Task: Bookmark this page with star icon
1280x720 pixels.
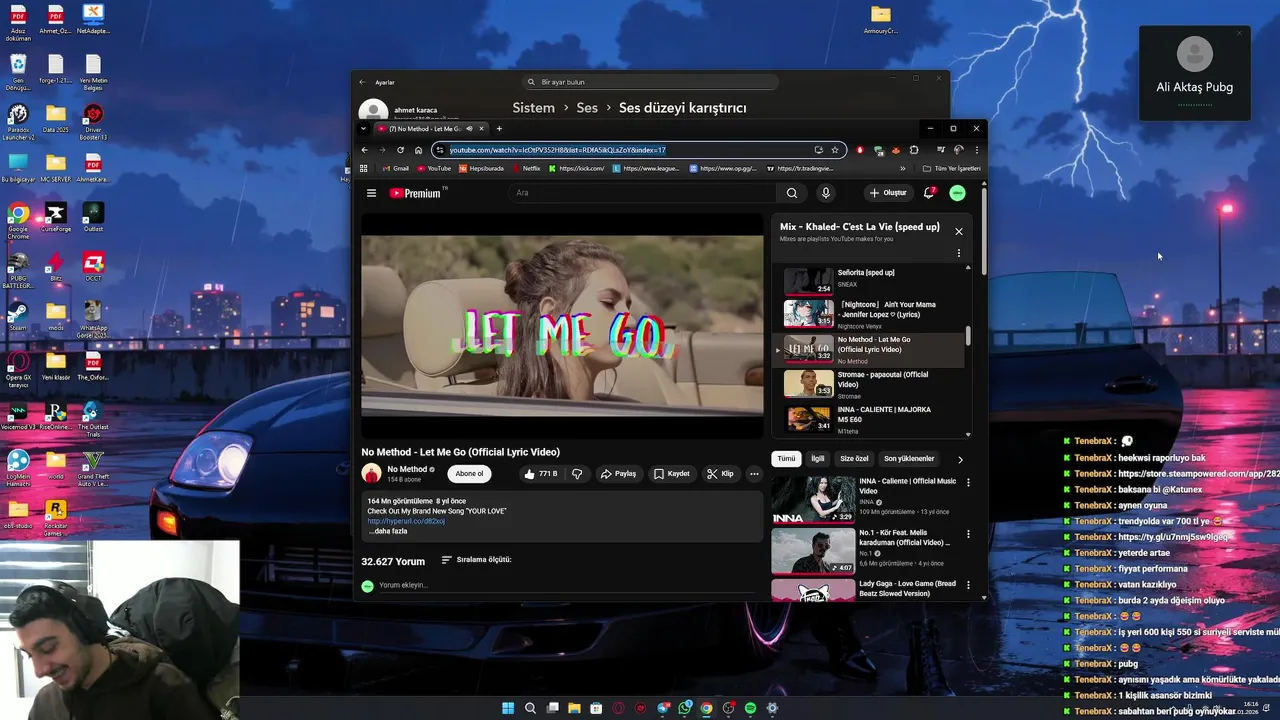Action: [835, 150]
